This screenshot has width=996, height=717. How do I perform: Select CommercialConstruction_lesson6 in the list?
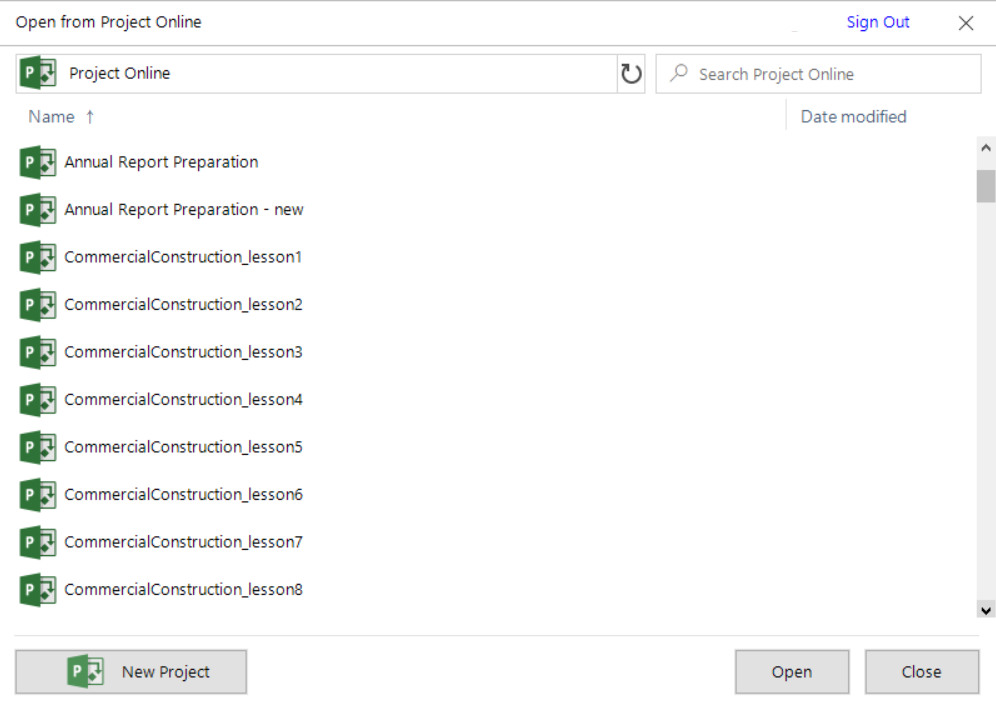click(184, 495)
